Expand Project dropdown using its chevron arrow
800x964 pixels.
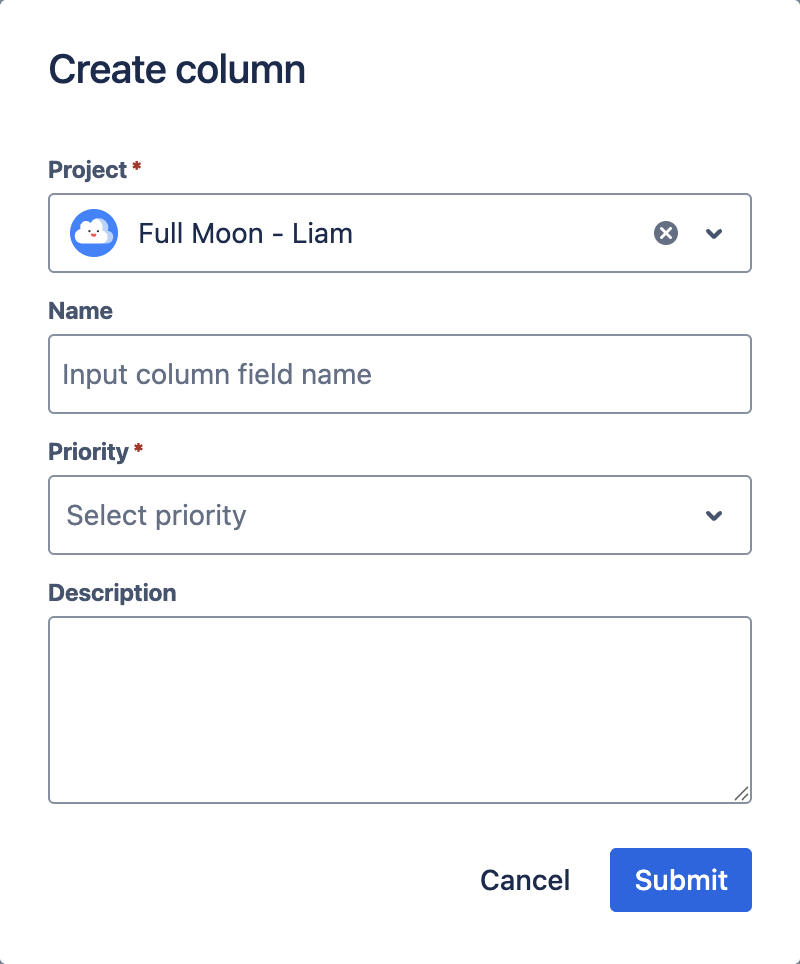714,233
